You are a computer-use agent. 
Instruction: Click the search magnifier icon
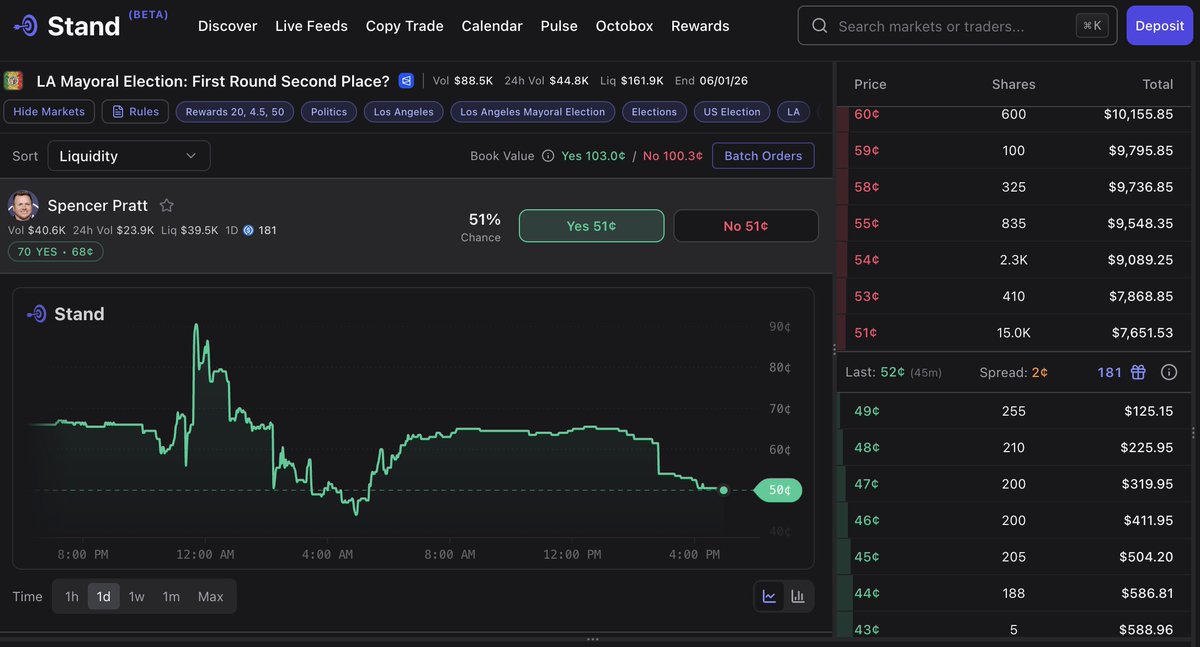pyautogui.click(x=820, y=26)
